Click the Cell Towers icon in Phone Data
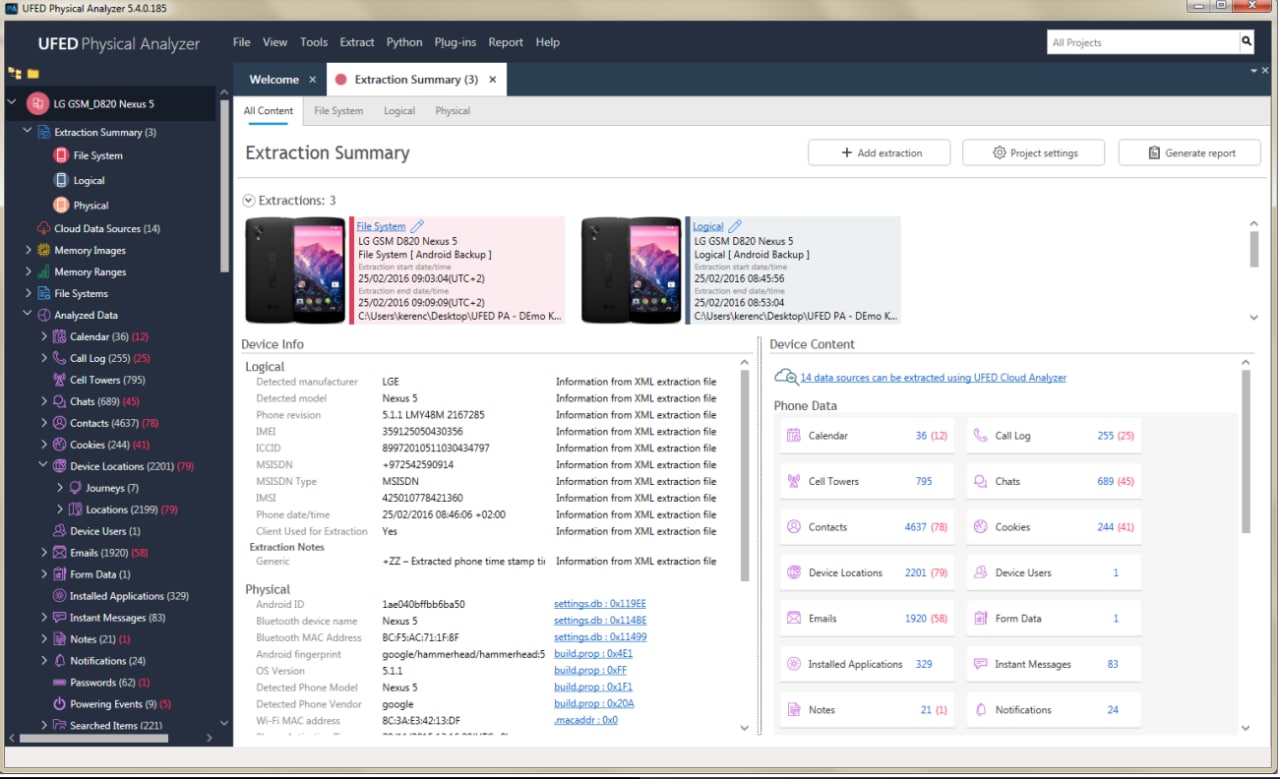This screenshot has height=779, width=1280. pos(794,481)
